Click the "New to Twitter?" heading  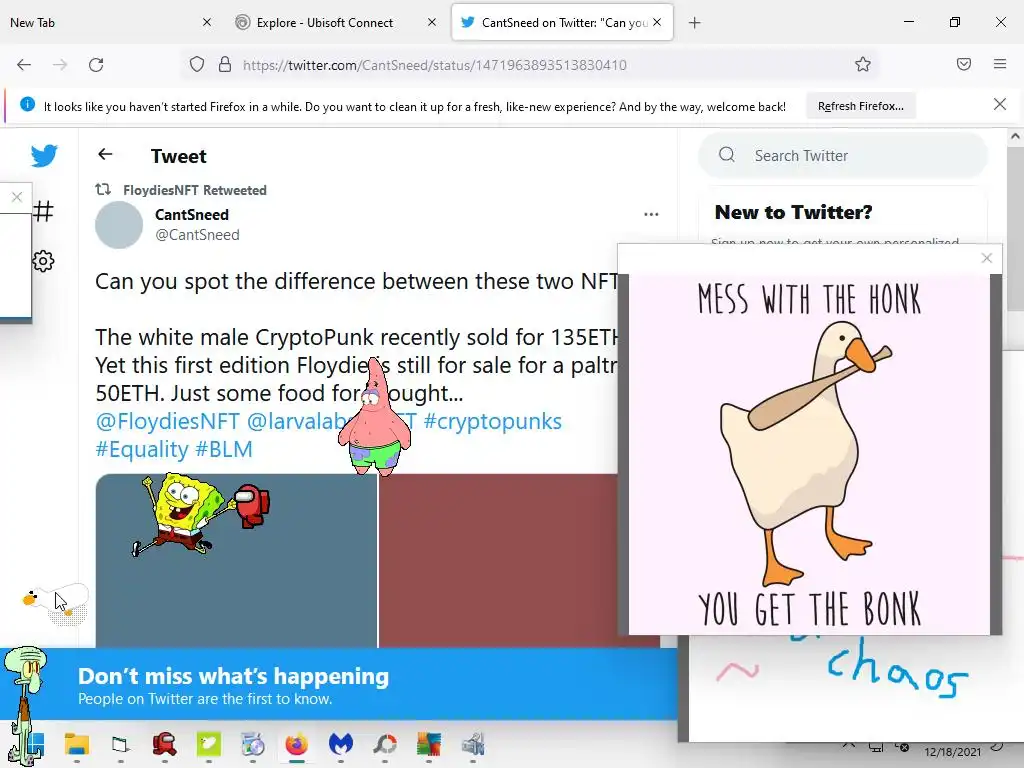pyautogui.click(x=793, y=212)
